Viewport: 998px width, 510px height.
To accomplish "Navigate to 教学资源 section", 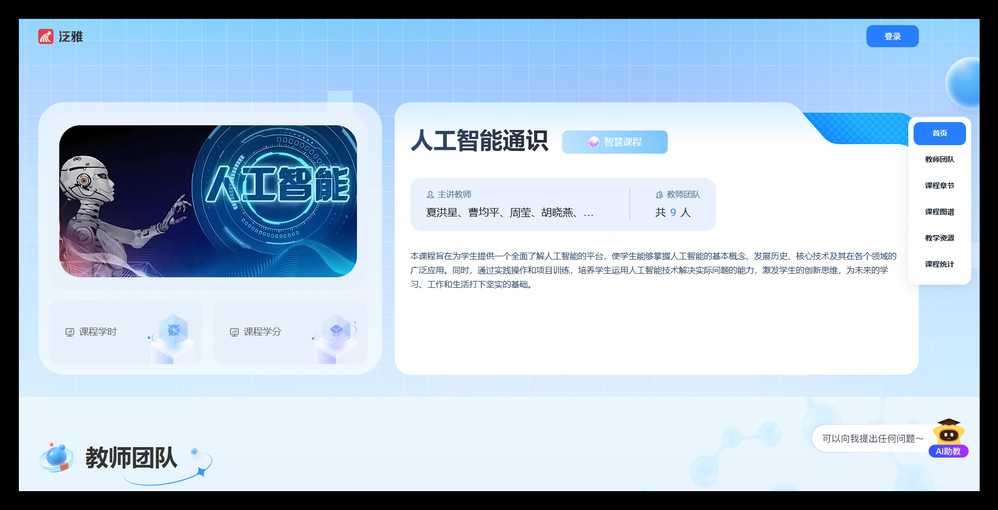I will tap(939, 238).
